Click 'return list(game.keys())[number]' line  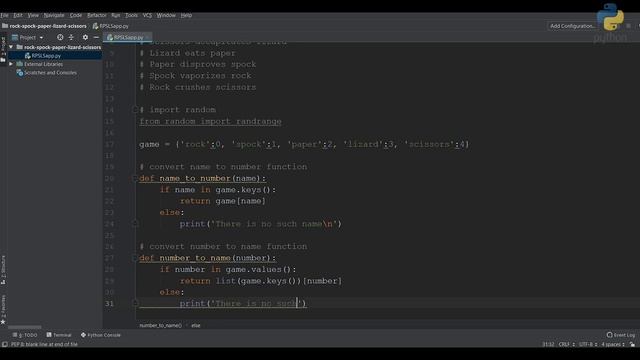261,281
